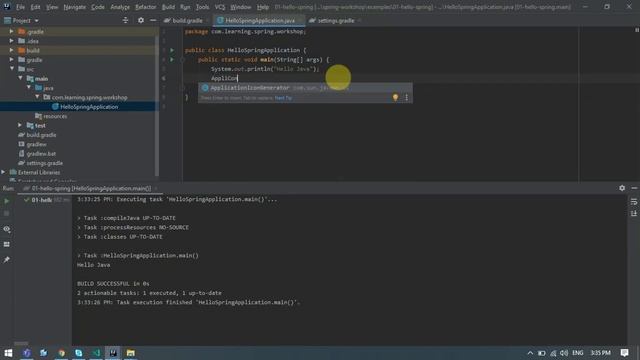Open Run panel settings gear

(x=622, y=188)
